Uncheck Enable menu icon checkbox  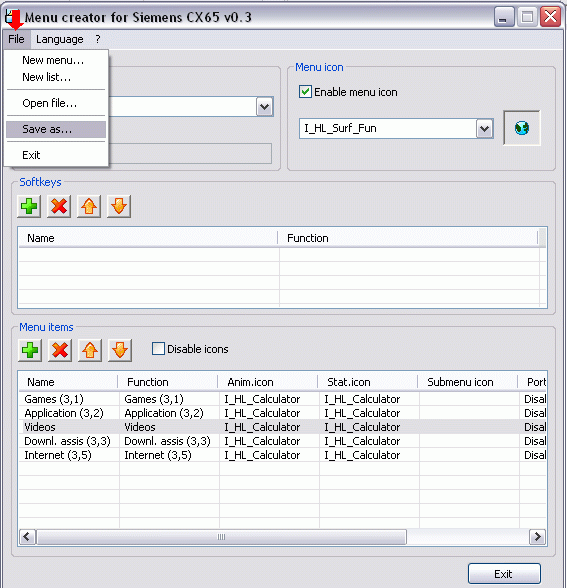305,92
